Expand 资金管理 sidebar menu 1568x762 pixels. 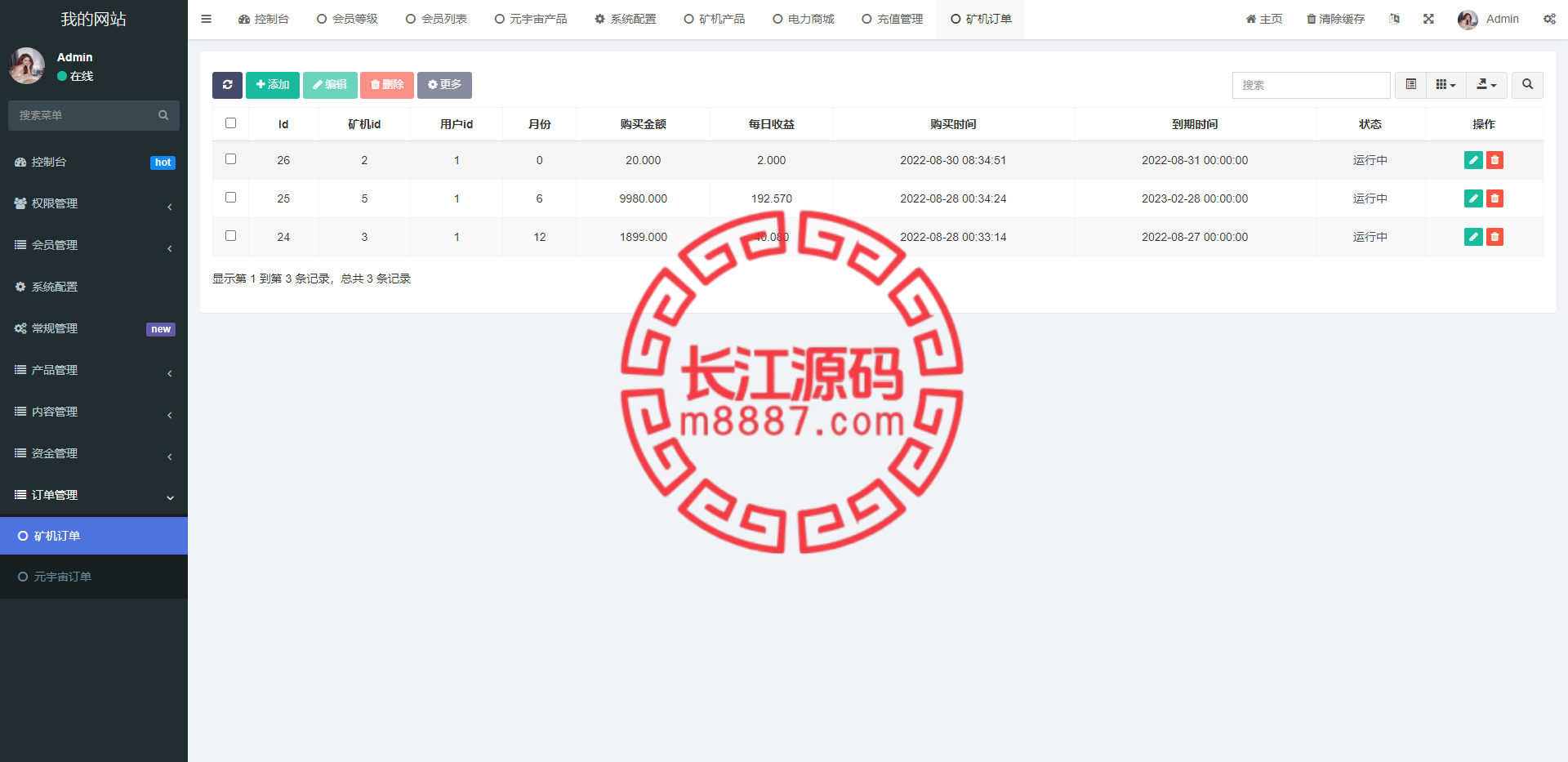coord(94,453)
